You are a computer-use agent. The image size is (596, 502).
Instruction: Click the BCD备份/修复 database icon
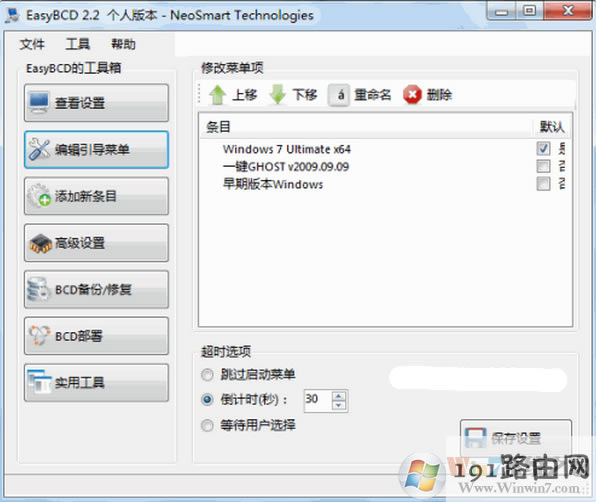coord(38,290)
